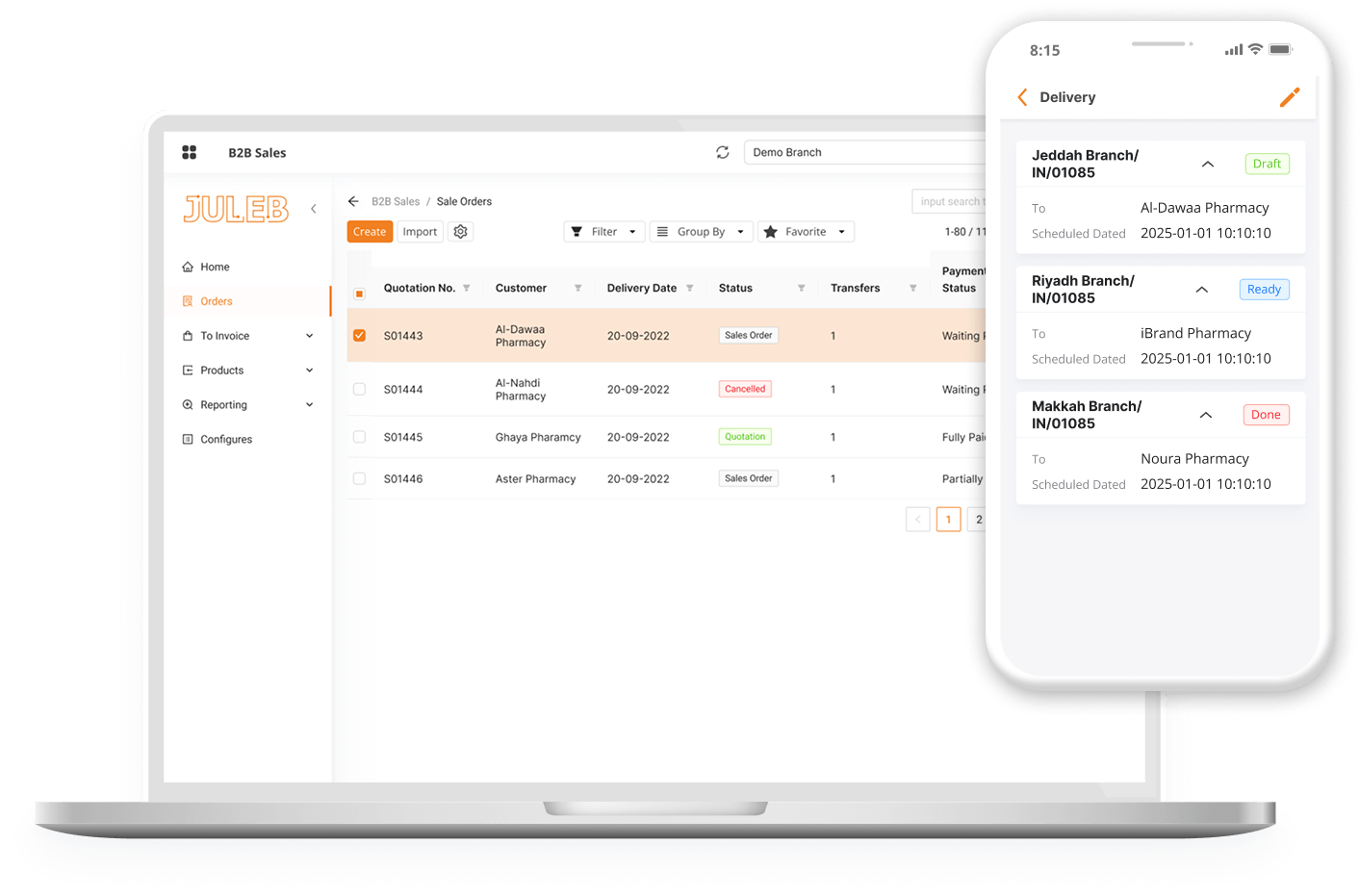The width and height of the screenshot is (1359, 896).
Task: Check the S01445 order row checkbox
Action: 359,436
